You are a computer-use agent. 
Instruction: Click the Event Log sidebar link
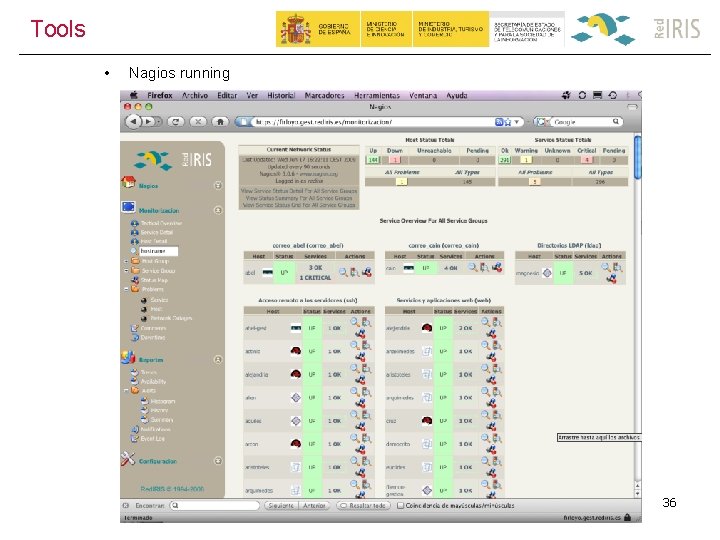click(152, 439)
